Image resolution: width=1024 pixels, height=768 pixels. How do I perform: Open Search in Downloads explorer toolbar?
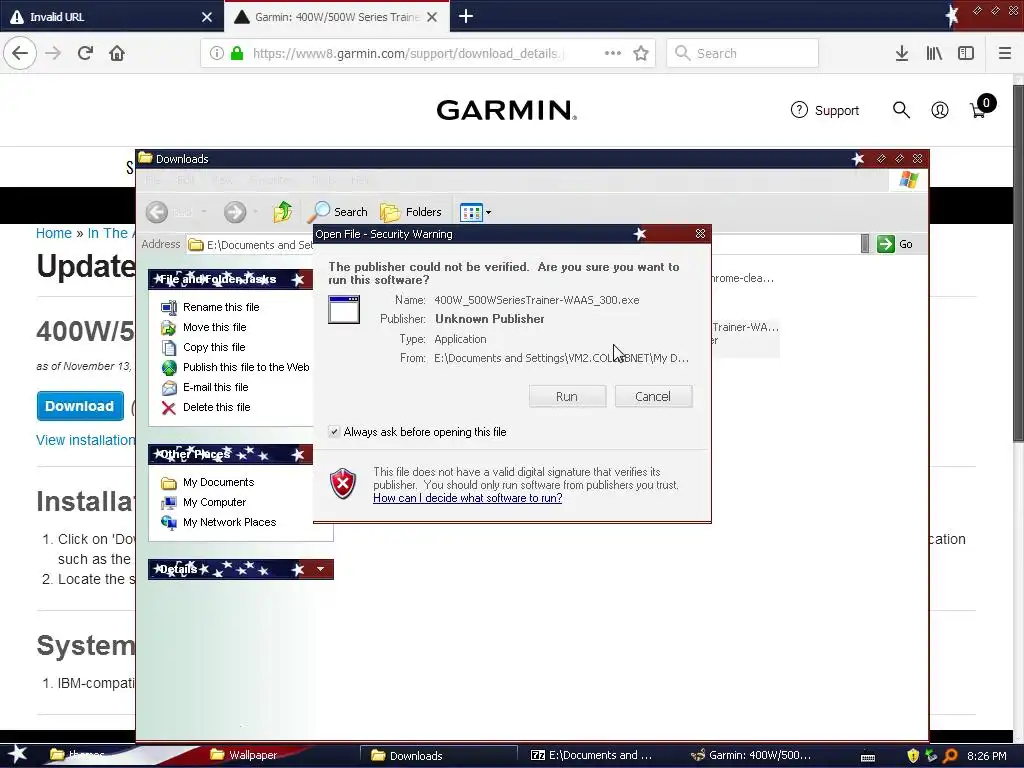tap(338, 212)
